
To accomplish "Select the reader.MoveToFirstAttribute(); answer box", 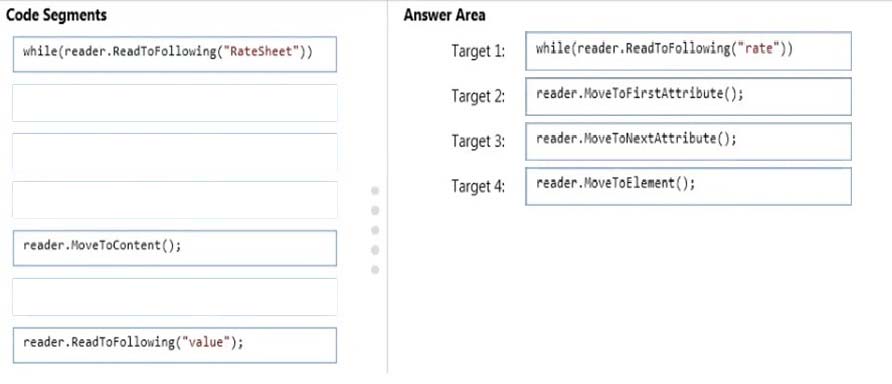I will 688,97.
